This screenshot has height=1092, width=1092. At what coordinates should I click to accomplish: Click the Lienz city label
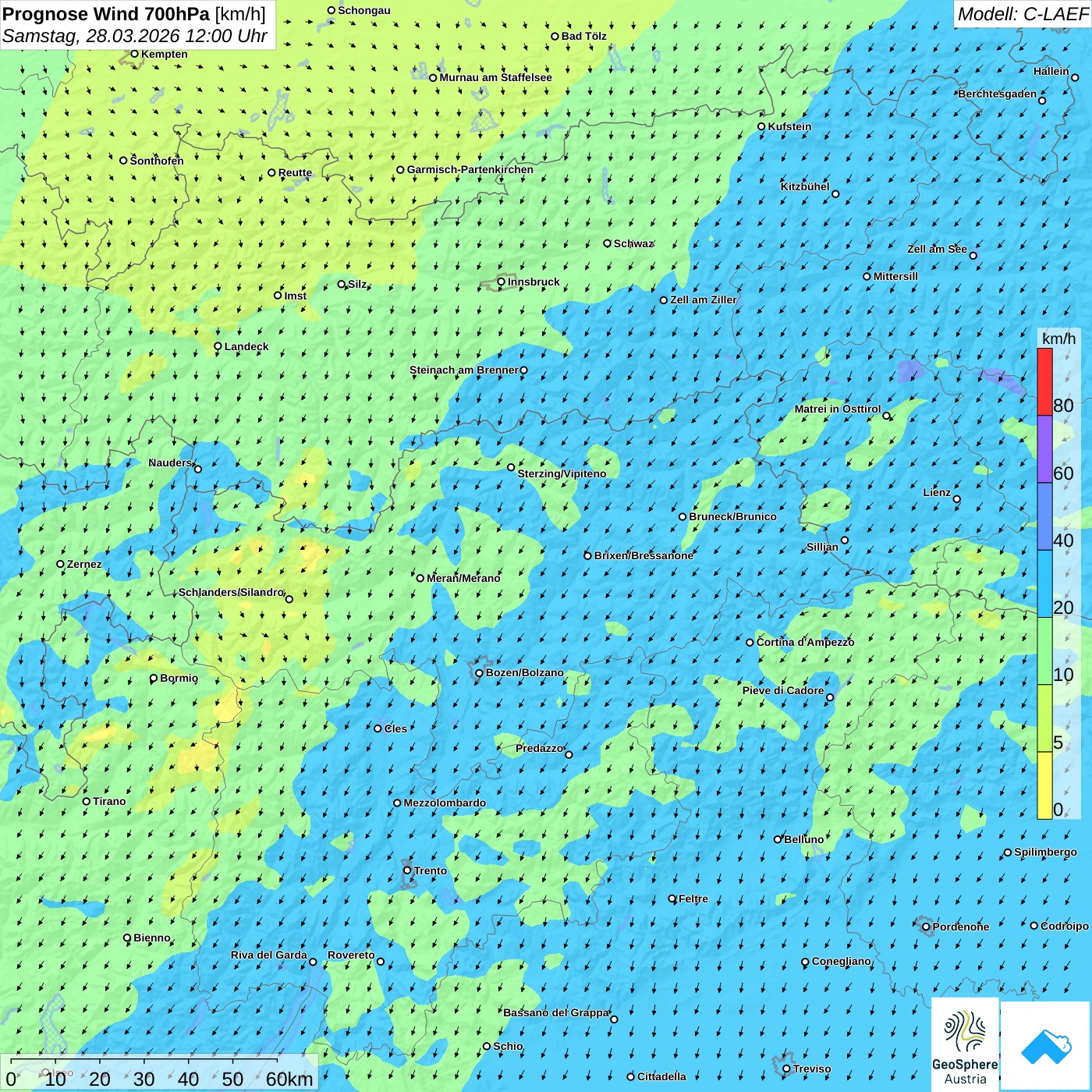point(937,492)
